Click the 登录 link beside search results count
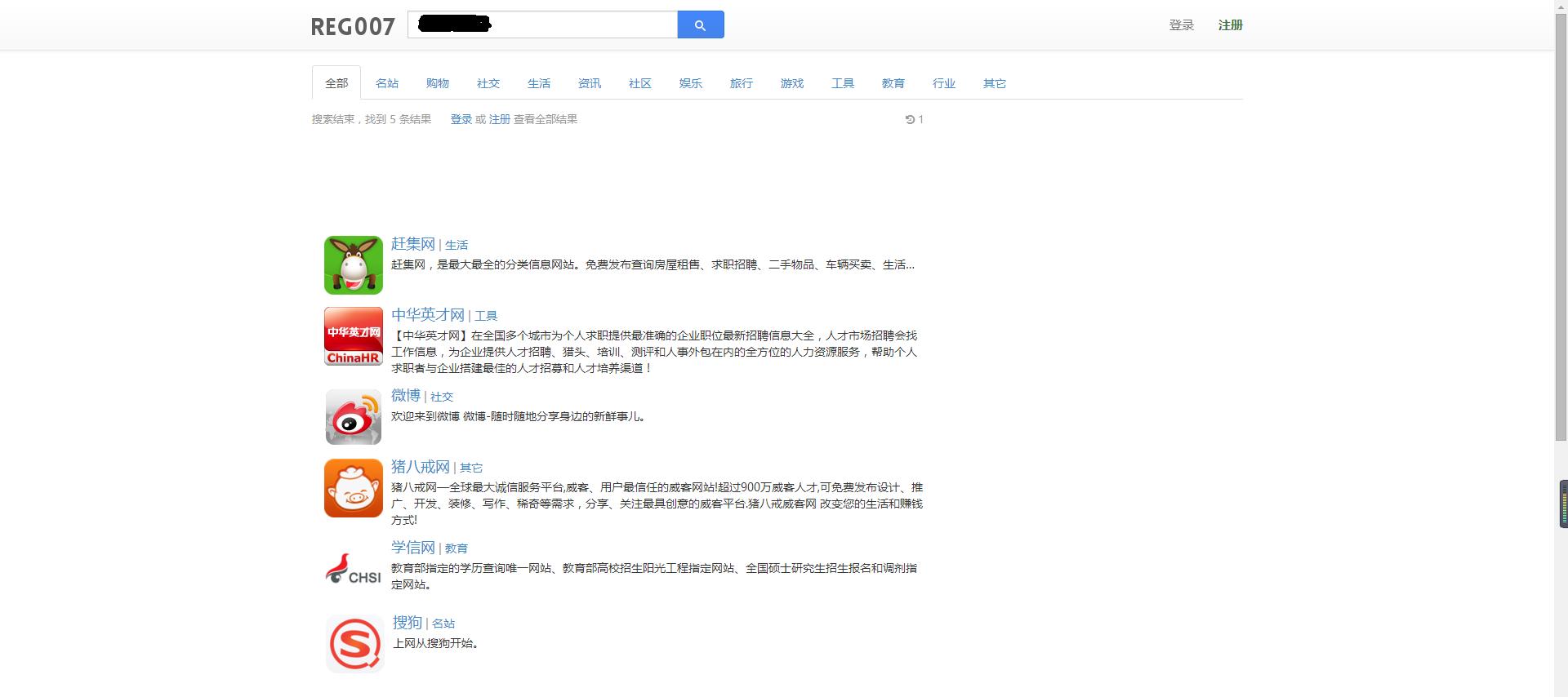Image resolution: width=1568 pixels, height=697 pixels. [x=461, y=119]
